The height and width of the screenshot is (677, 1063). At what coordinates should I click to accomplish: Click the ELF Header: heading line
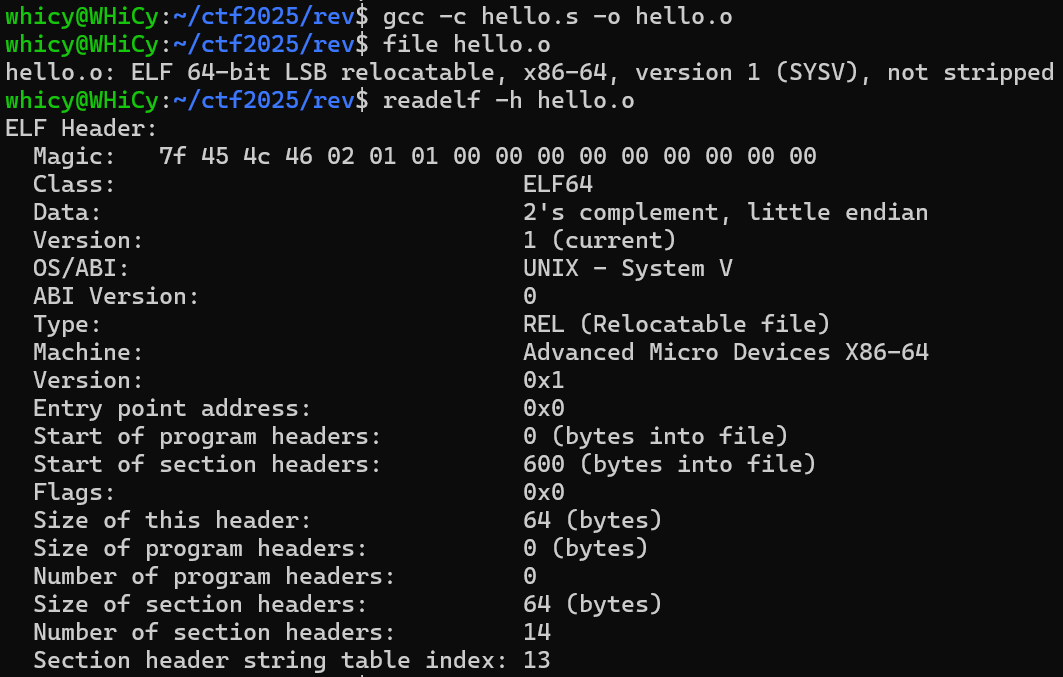81,128
